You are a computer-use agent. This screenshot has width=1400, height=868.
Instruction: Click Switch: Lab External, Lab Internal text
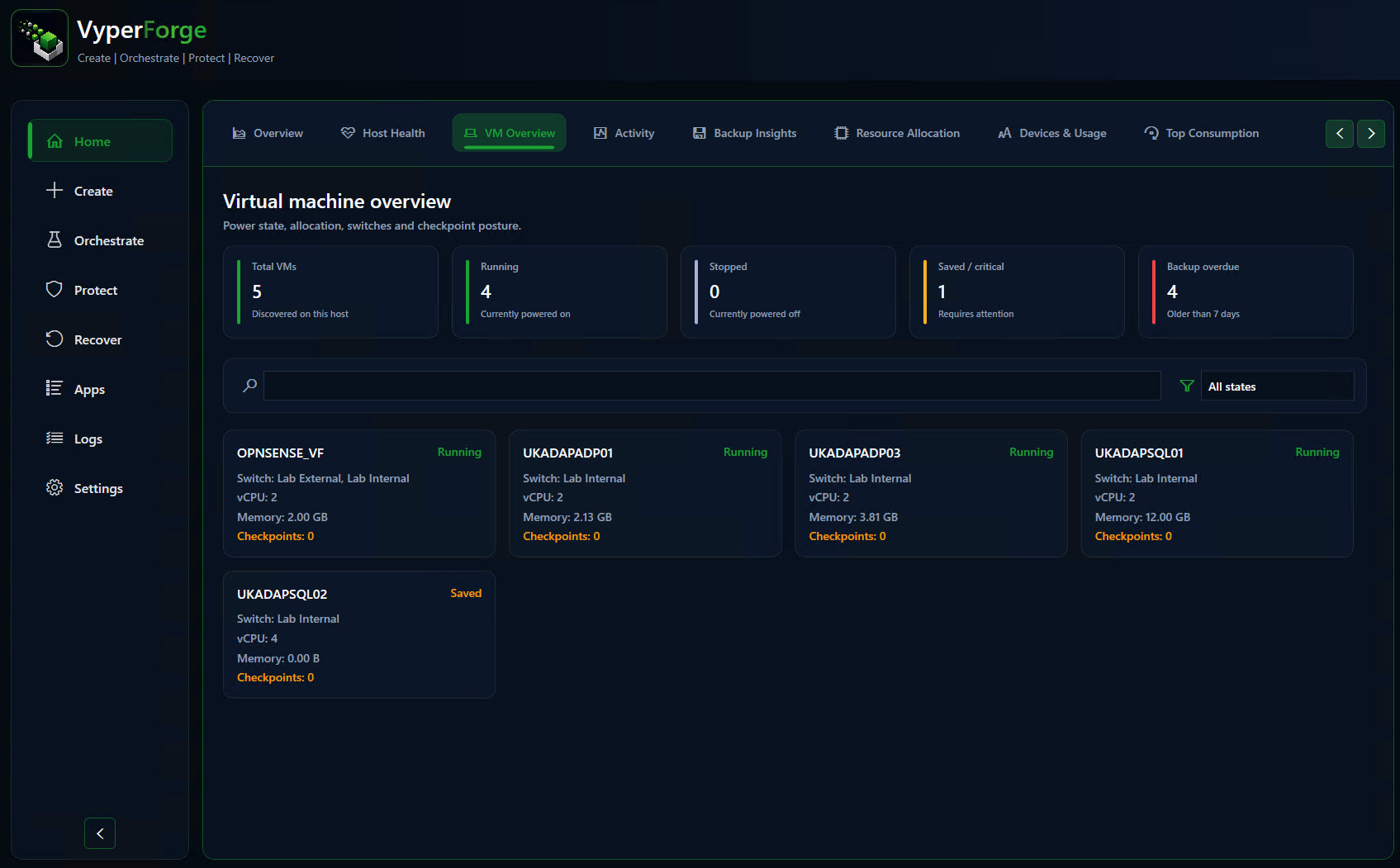323,478
